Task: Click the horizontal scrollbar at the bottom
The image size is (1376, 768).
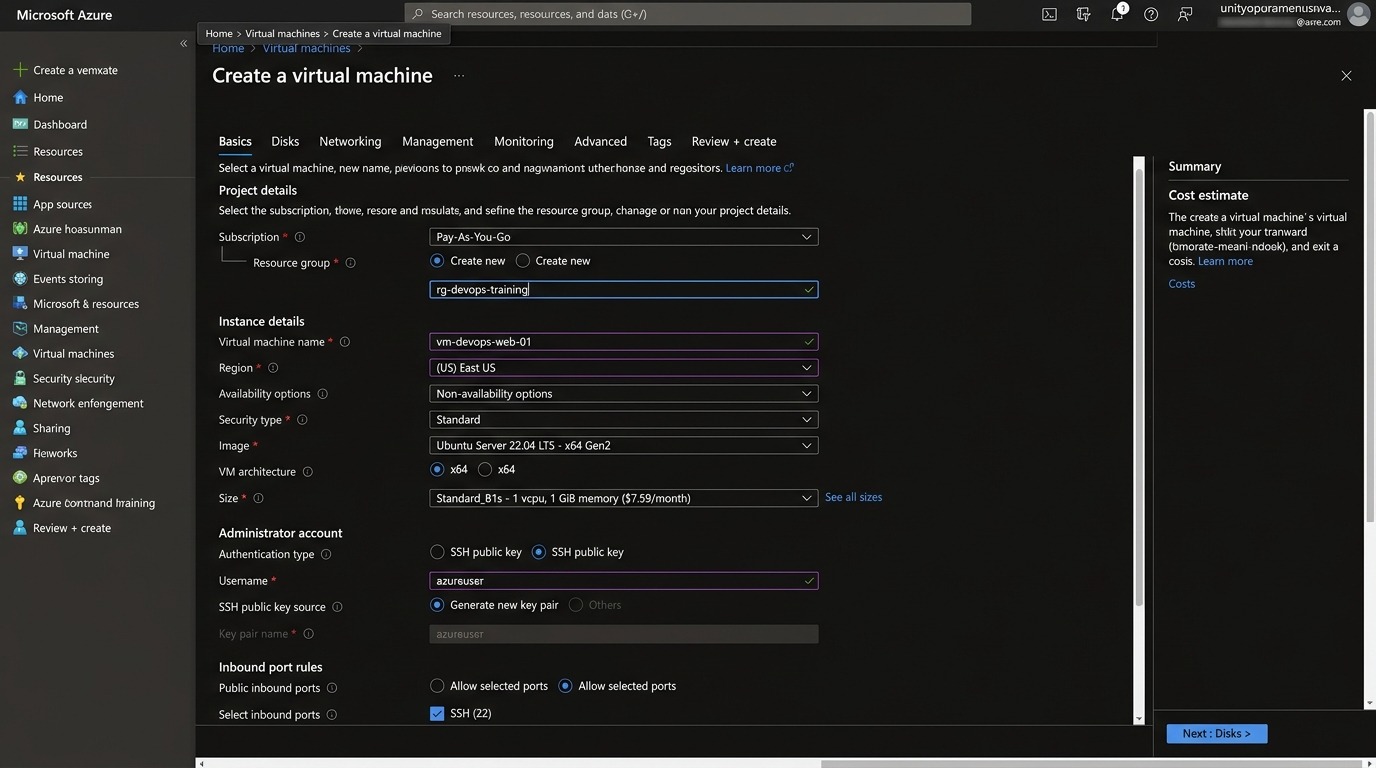Action: click(x=1090, y=764)
